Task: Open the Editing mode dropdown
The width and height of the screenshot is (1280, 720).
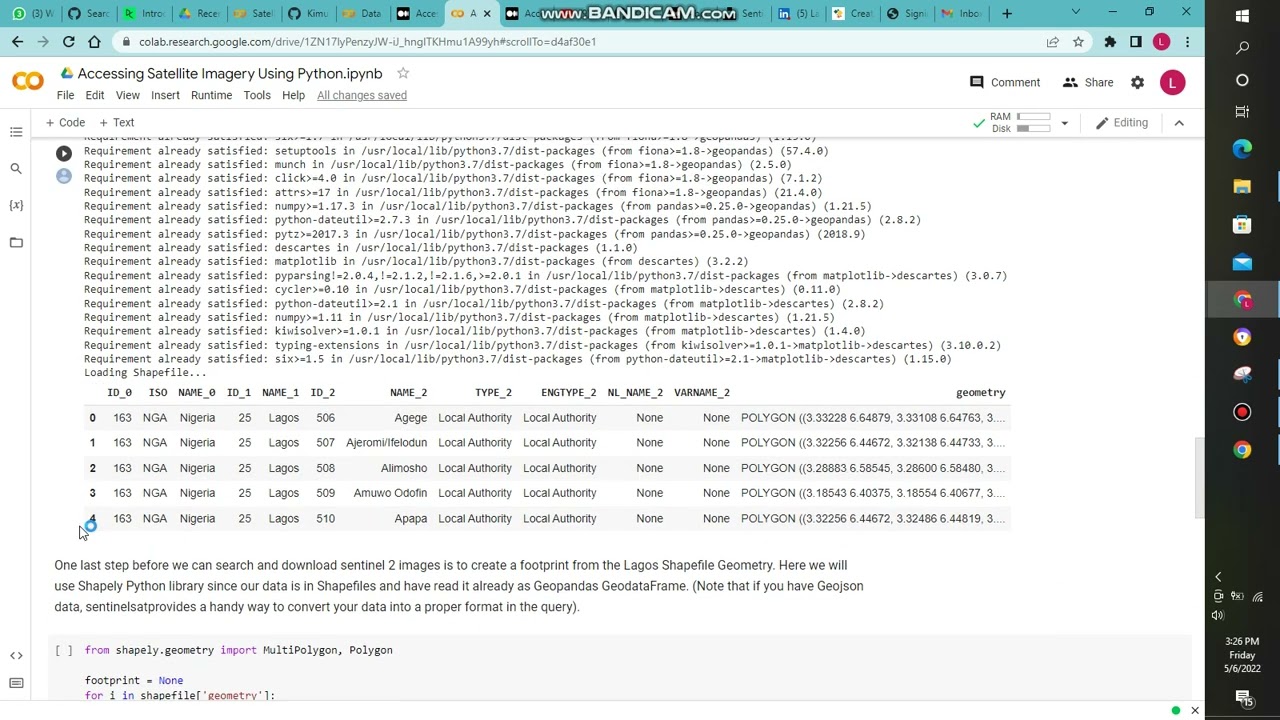Action: 1122,123
